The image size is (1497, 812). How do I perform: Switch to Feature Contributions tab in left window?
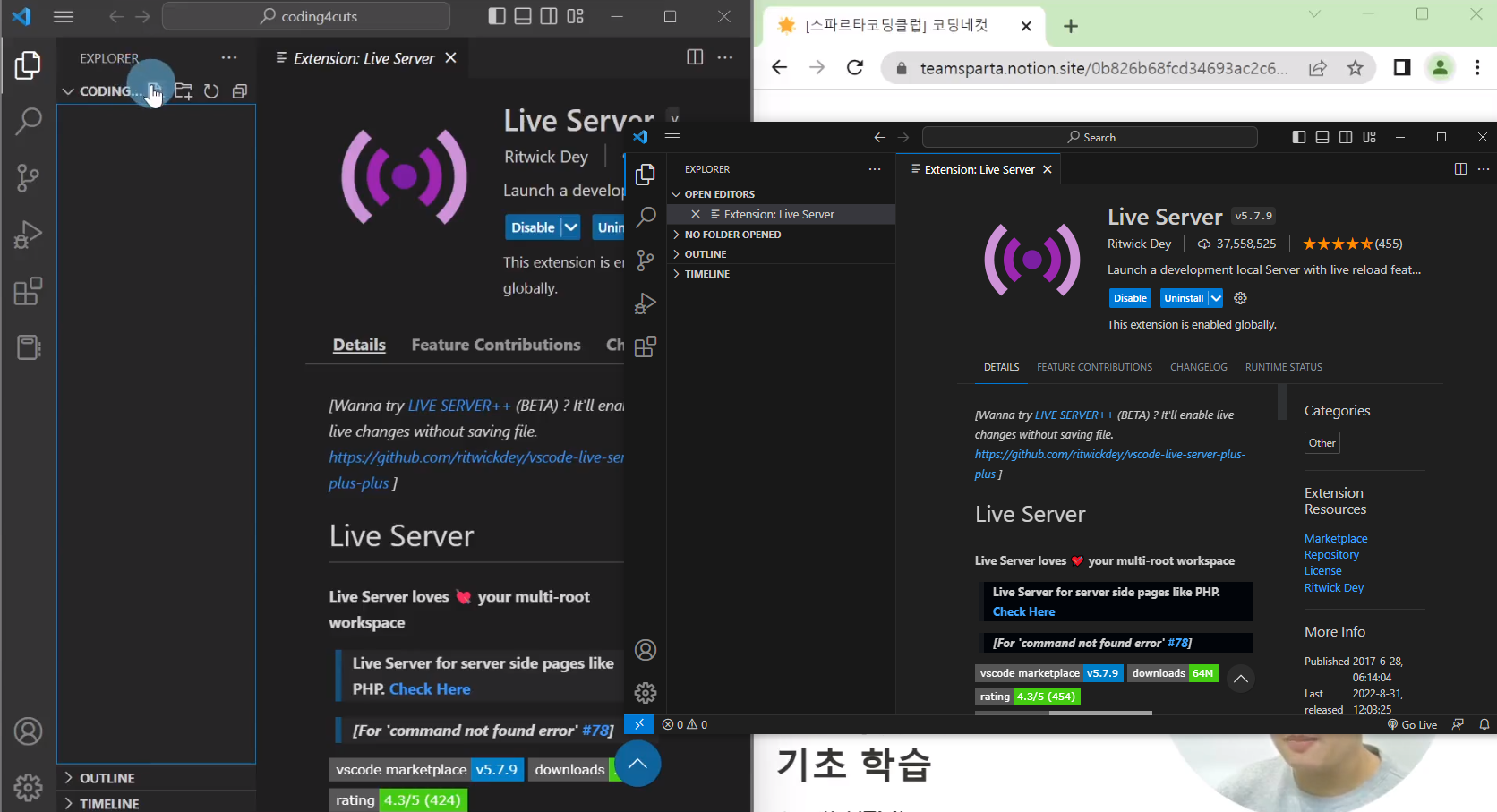(496, 345)
